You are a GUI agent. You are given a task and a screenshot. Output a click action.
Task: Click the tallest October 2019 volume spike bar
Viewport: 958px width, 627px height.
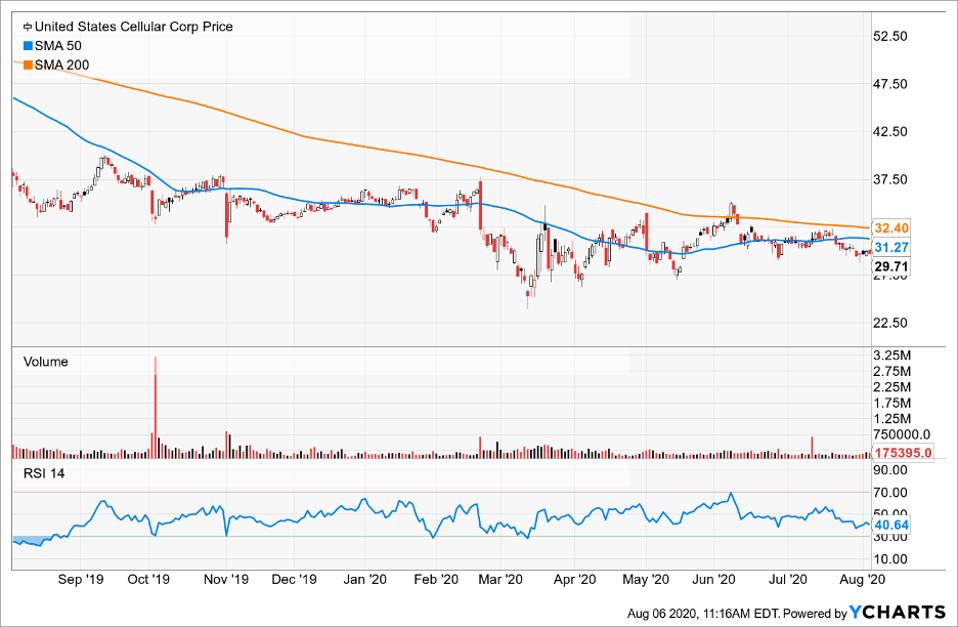coord(155,407)
